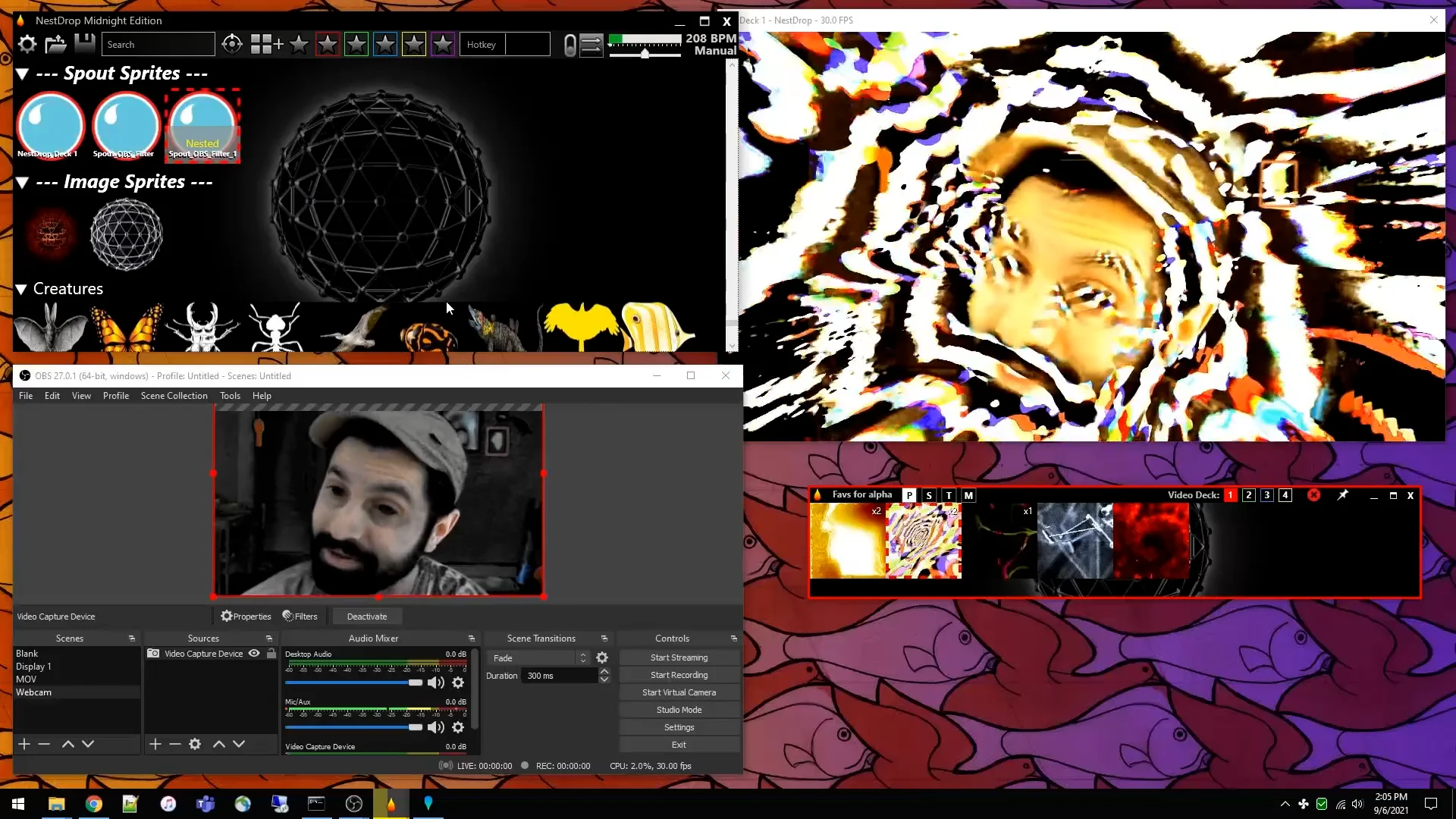
Task: Toggle visibility of Video Capture Device source
Action: (x=253, y=653)
